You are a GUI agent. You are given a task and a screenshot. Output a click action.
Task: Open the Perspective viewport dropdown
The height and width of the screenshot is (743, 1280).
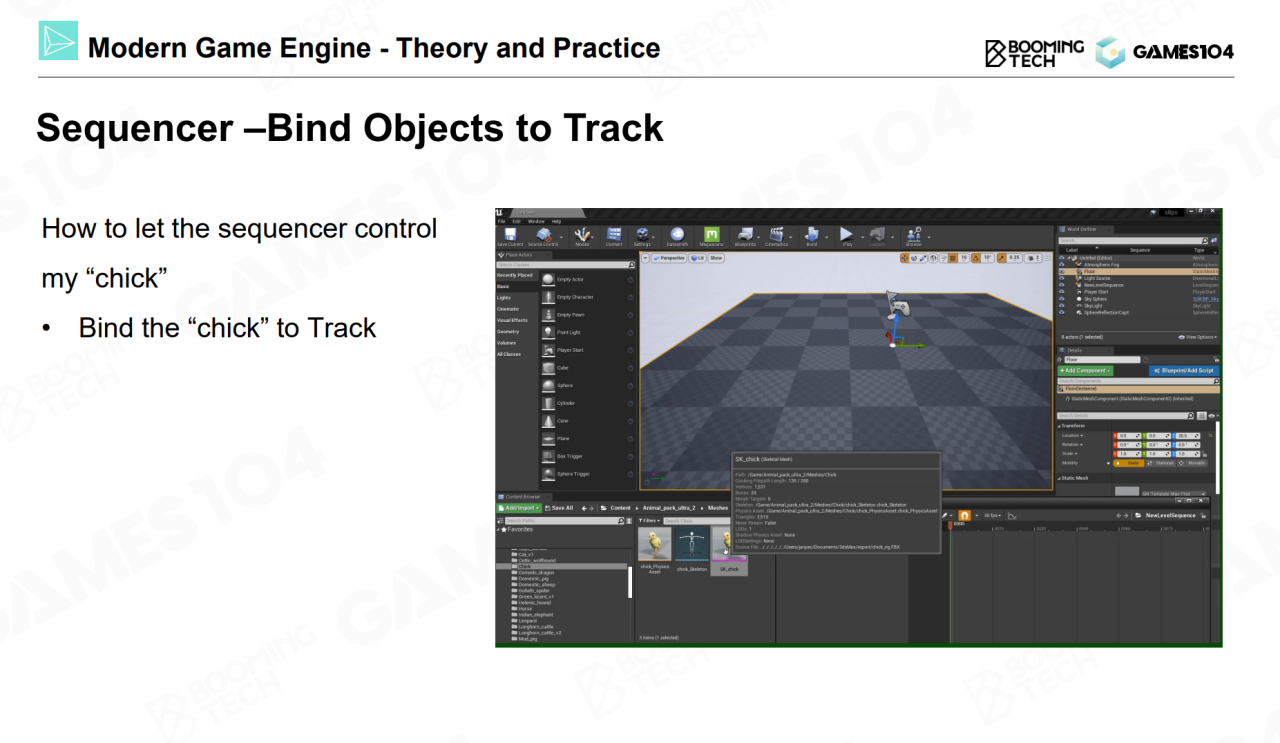pos(671,258)
